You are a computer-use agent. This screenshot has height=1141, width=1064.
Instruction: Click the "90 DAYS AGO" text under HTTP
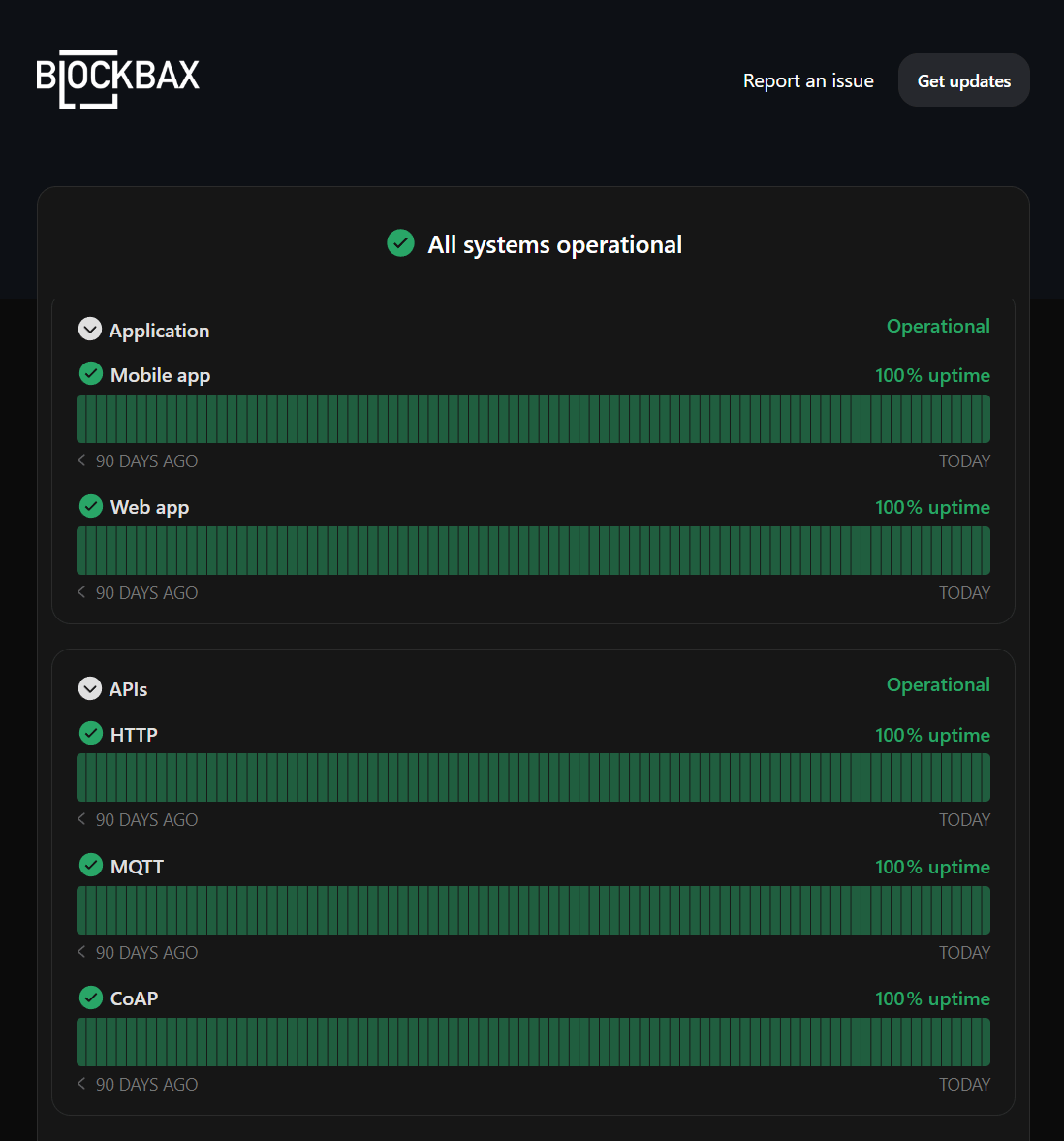[x=145, y=819]
